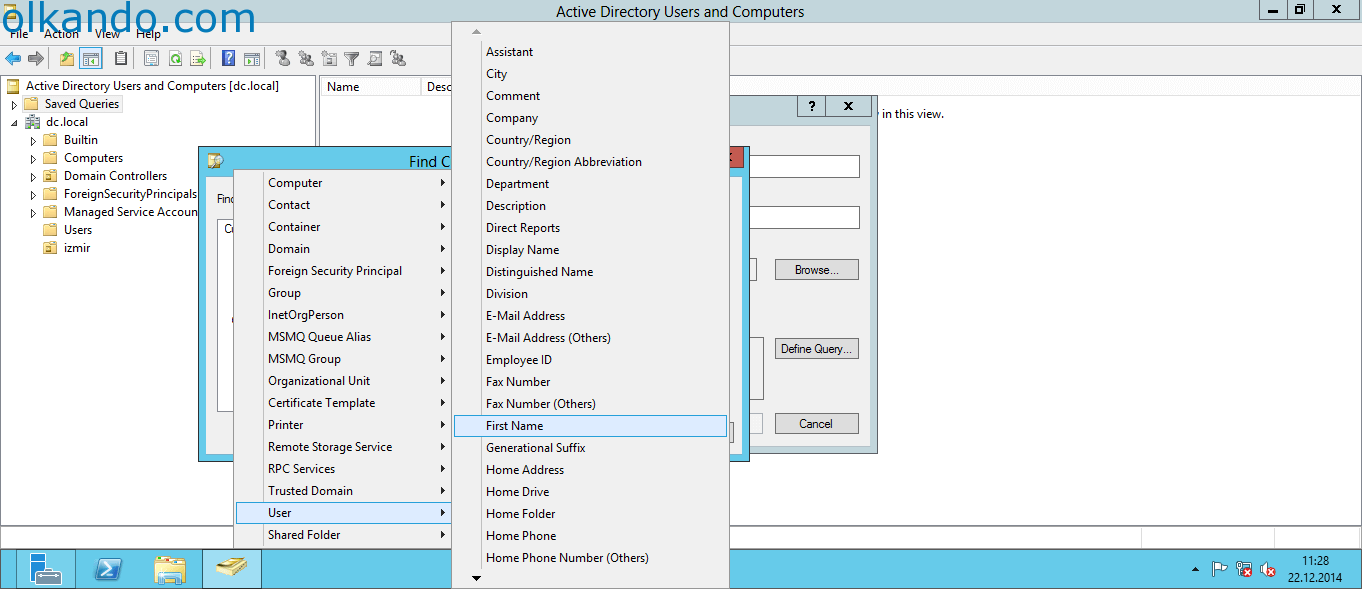Click the Find objects magnifier icon

375,59
